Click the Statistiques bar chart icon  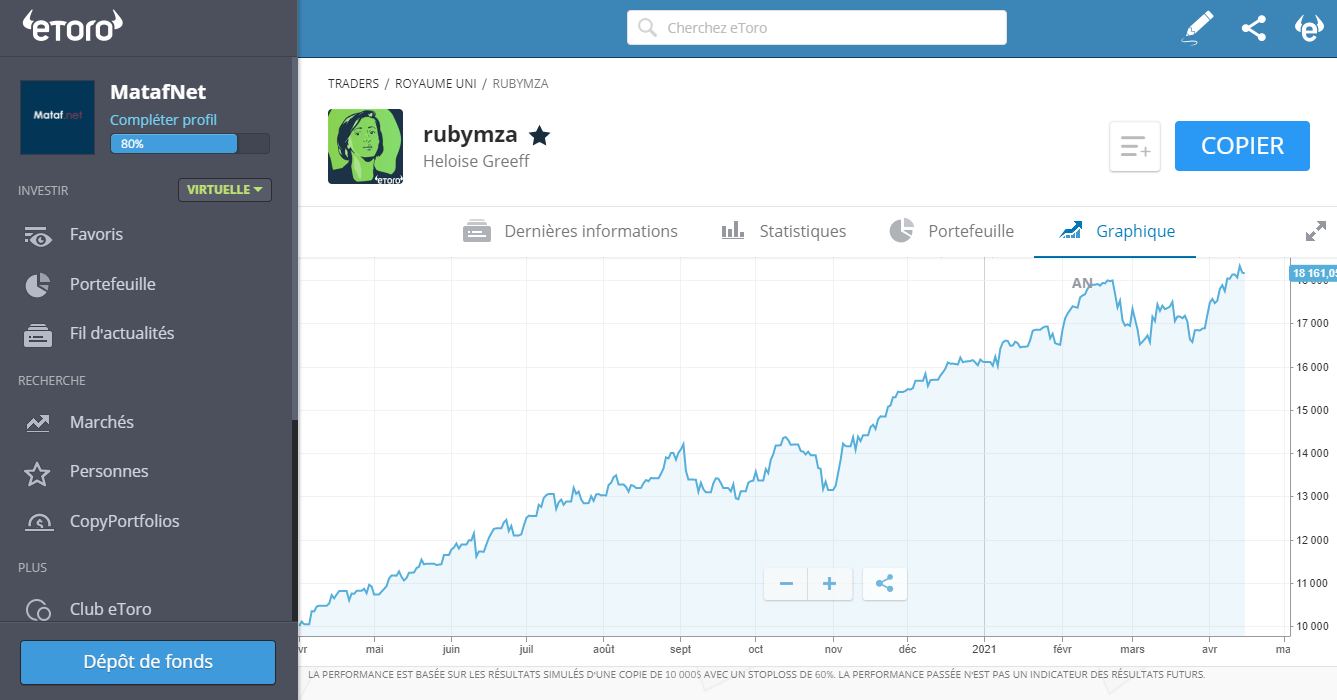(733, 231)
